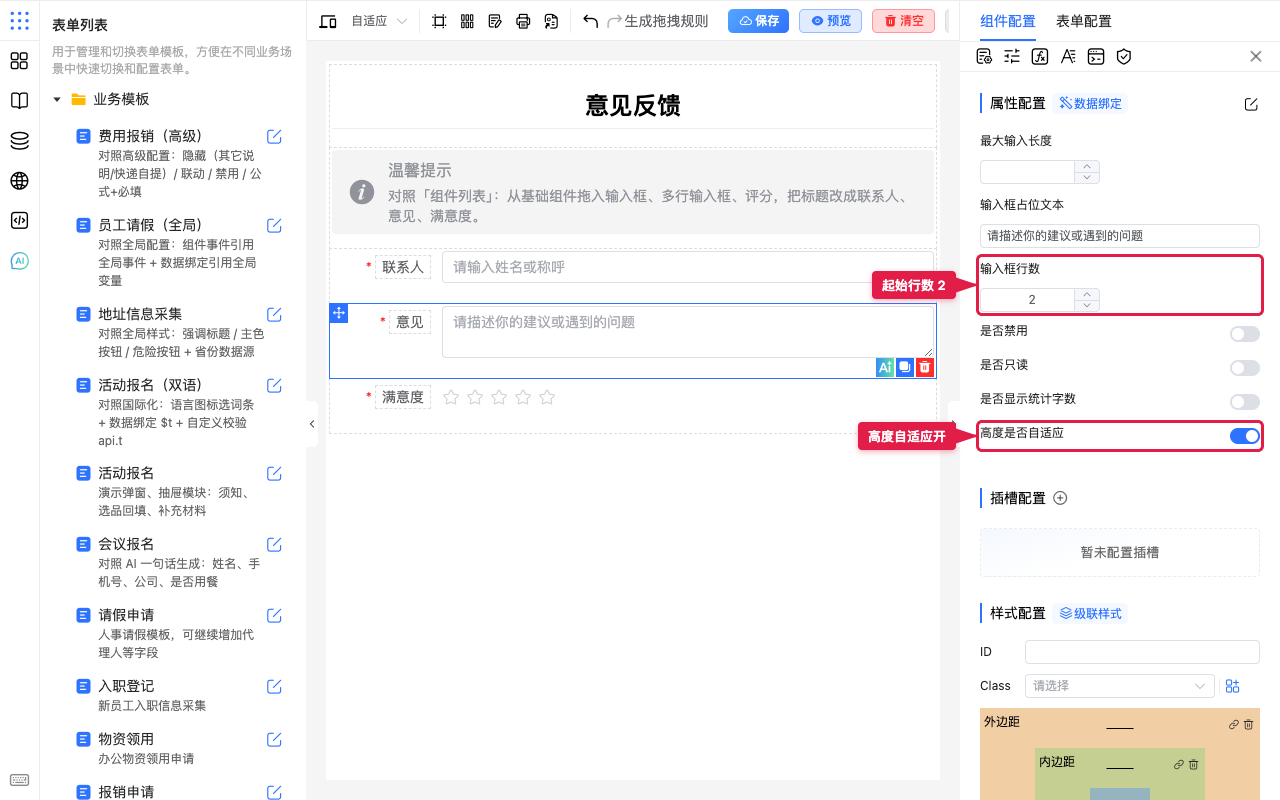Click the keyboard icon at bottom-left sidebar
1280x800 pixels.
[19, 780]
